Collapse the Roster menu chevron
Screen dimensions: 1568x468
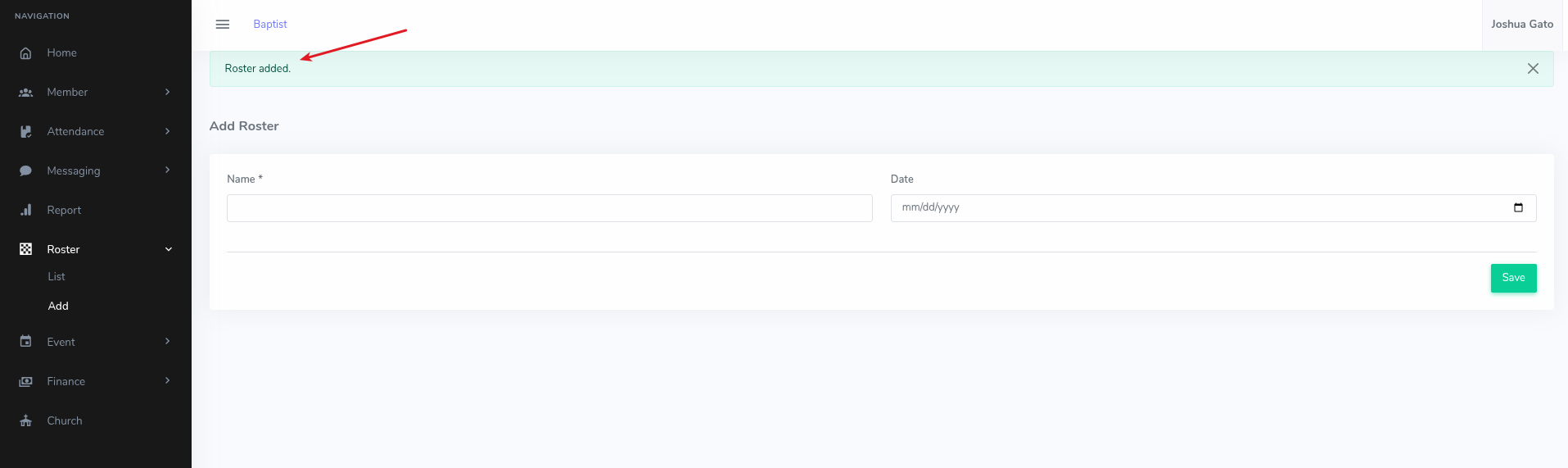pyautogui.click(x=168, y=249)
